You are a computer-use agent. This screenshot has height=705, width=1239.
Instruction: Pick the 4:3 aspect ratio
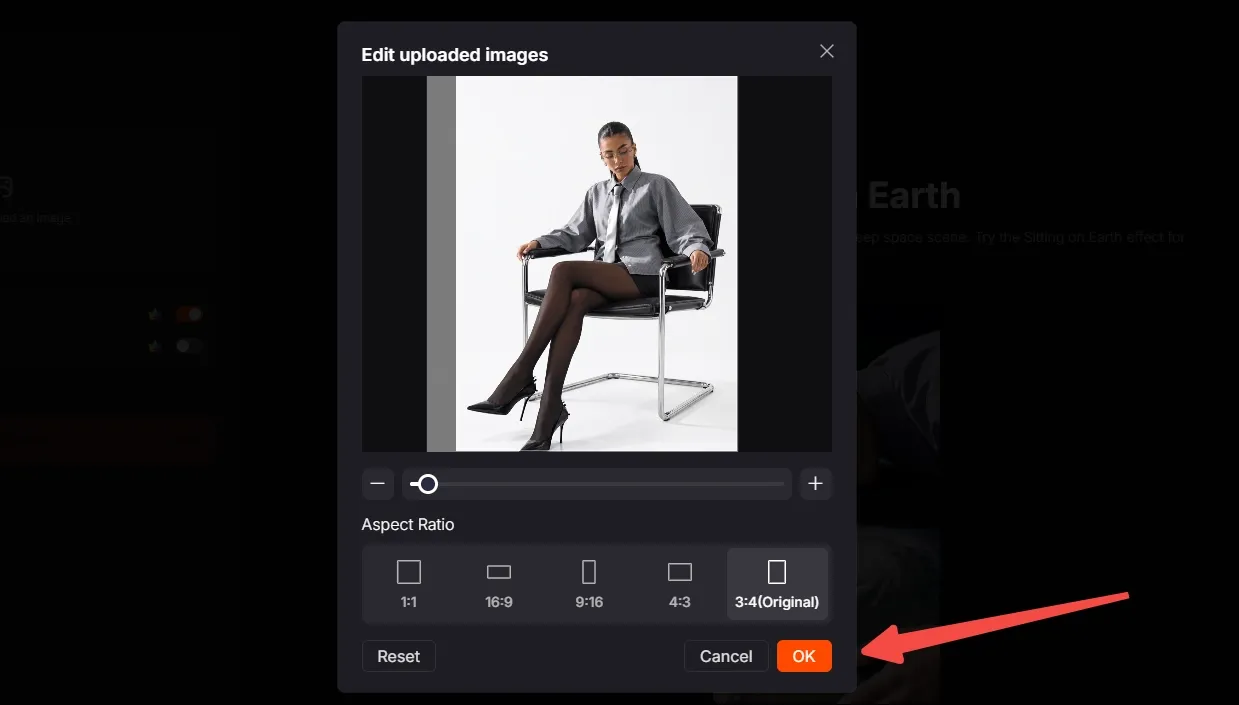[x=680, y=584]
